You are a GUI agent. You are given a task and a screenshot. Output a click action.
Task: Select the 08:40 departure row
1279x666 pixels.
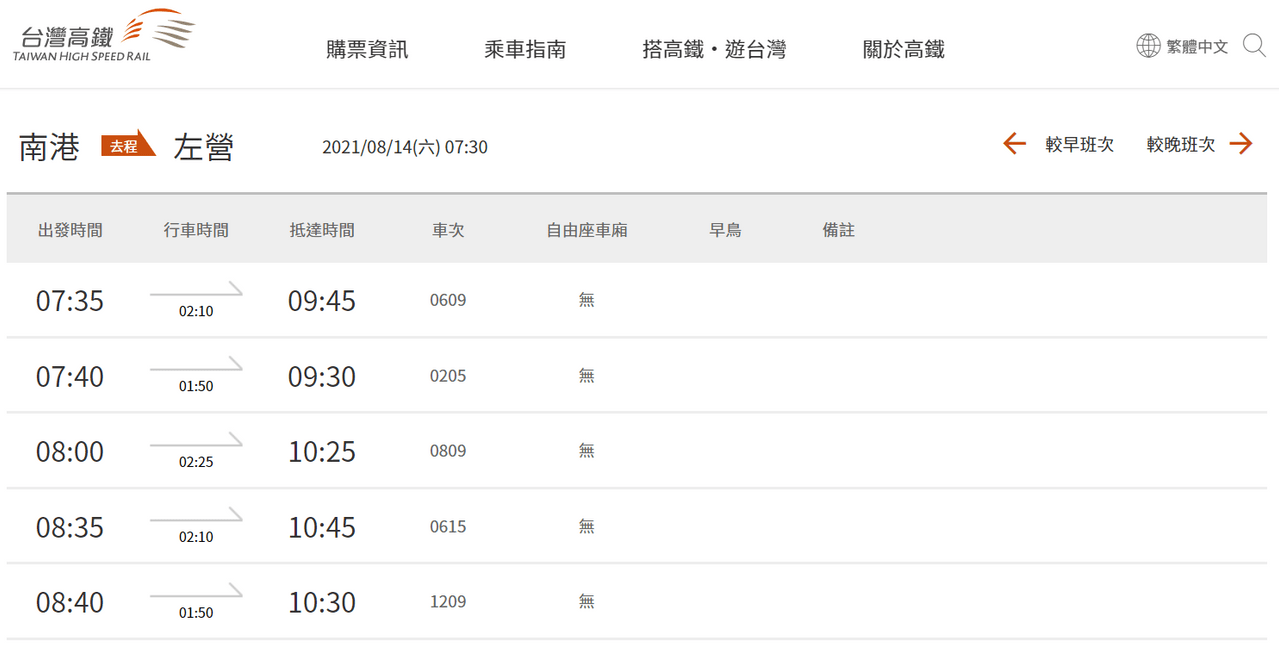point(639,602)
